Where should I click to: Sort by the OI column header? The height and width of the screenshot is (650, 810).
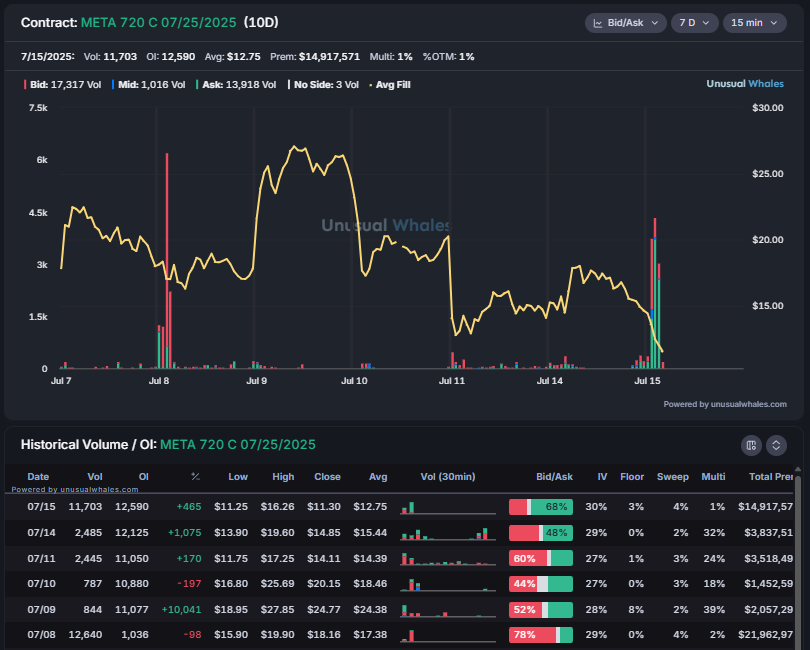coord(144,476)
